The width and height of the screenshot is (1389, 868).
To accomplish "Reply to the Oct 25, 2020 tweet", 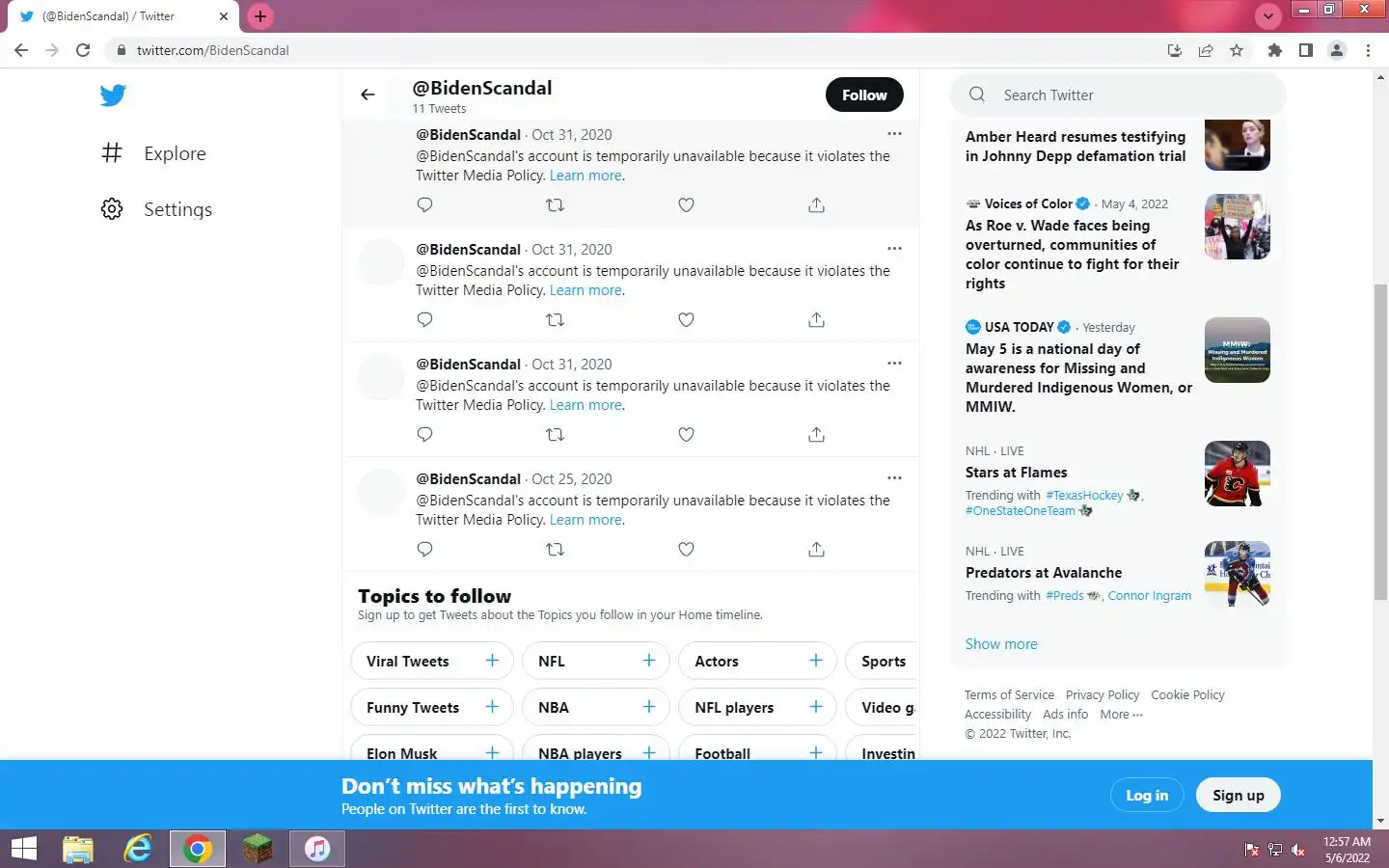I will (x=424, y=549).
